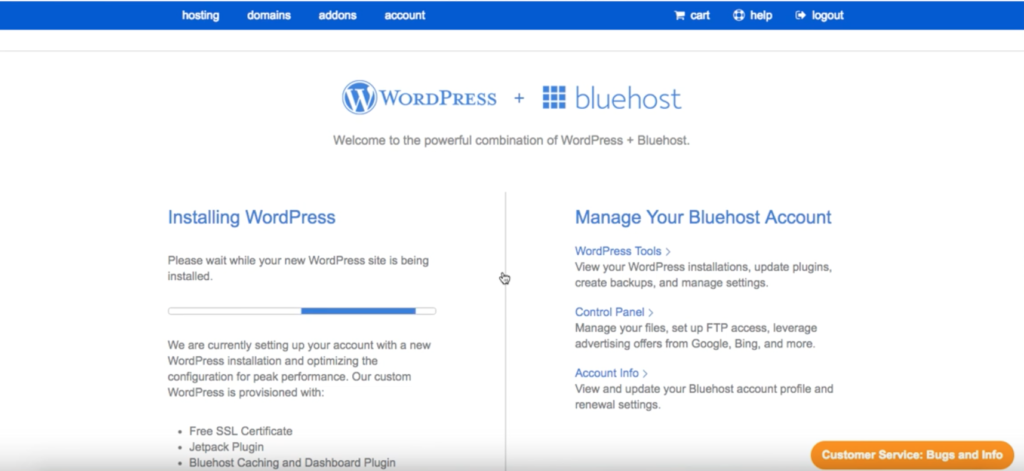The image size is (1024, 471).
Task: Click the chevron after Account Info
Action: point(645,374)
